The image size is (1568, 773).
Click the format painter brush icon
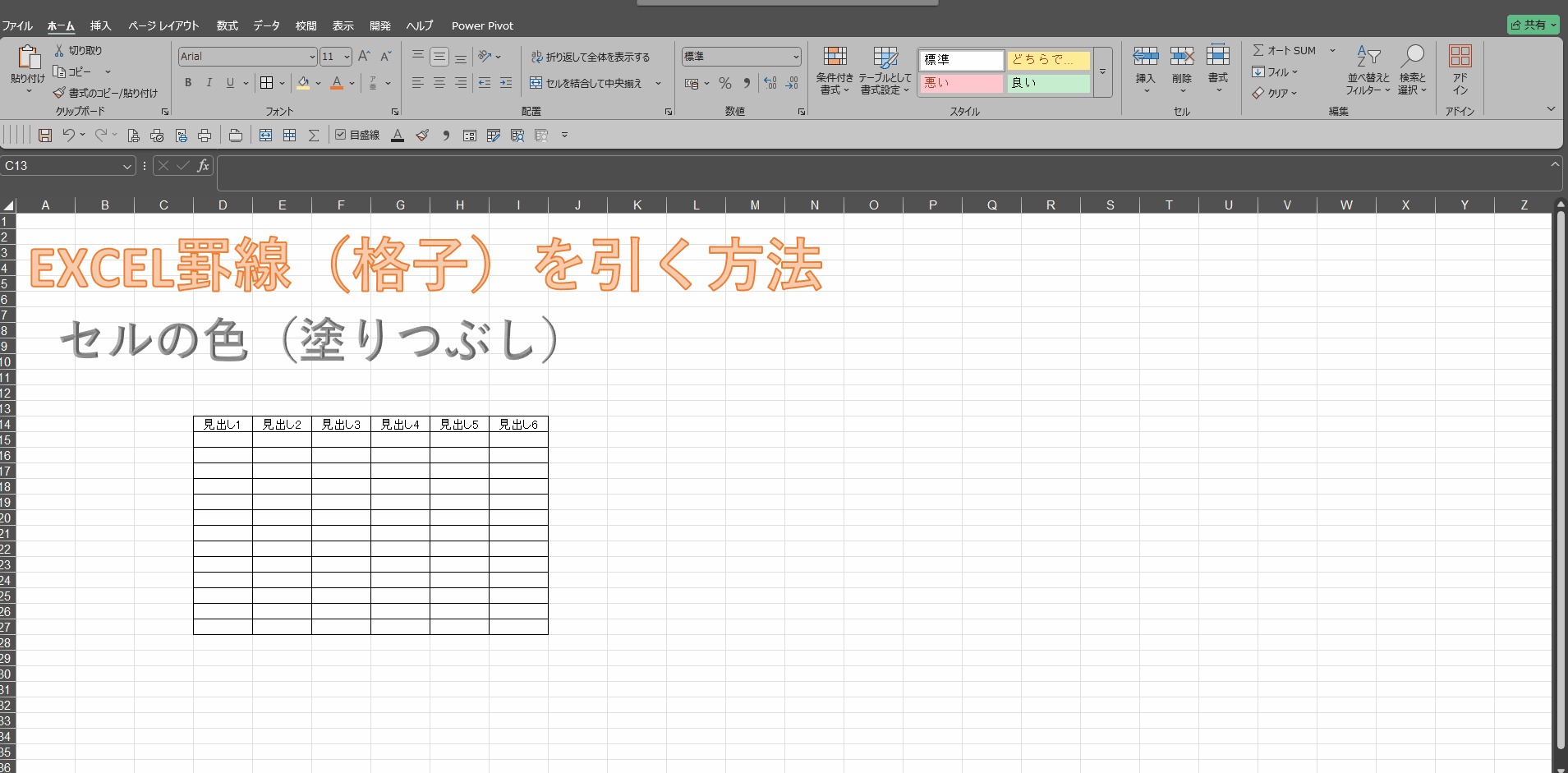point(59,93)
